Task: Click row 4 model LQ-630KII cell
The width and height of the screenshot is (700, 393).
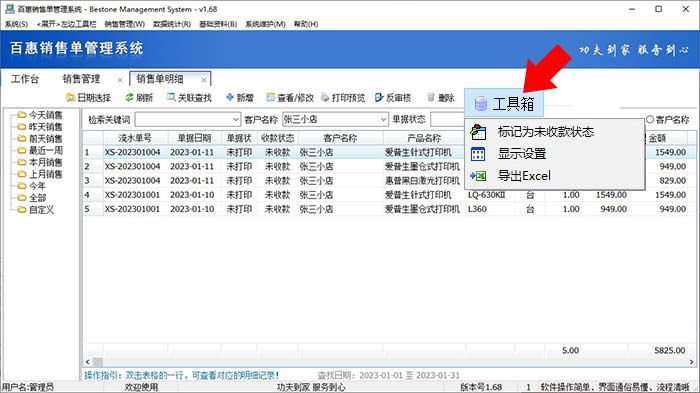Action: [489, 195]
